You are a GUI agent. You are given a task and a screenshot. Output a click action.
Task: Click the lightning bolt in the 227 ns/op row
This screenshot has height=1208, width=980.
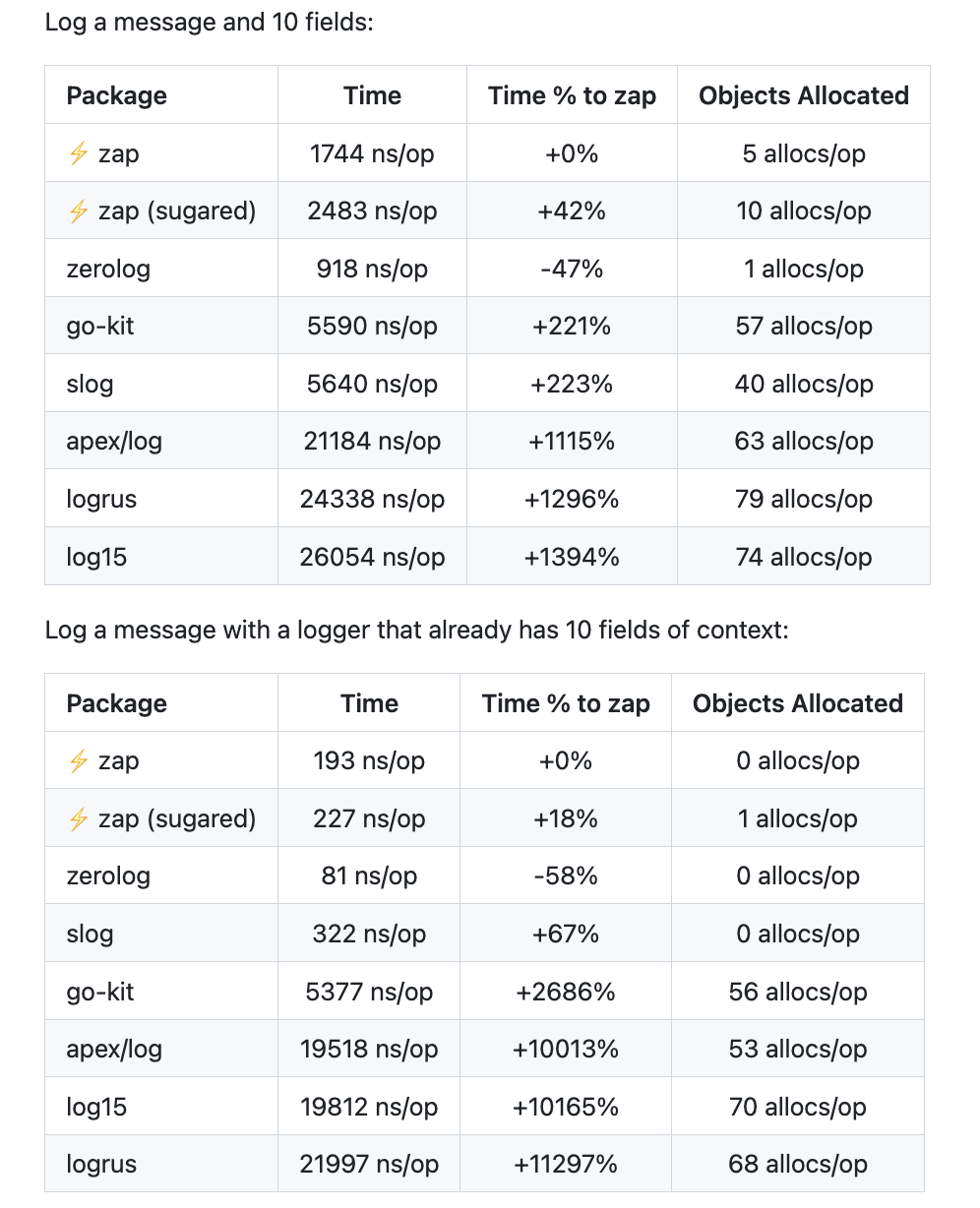click(79, 818)
